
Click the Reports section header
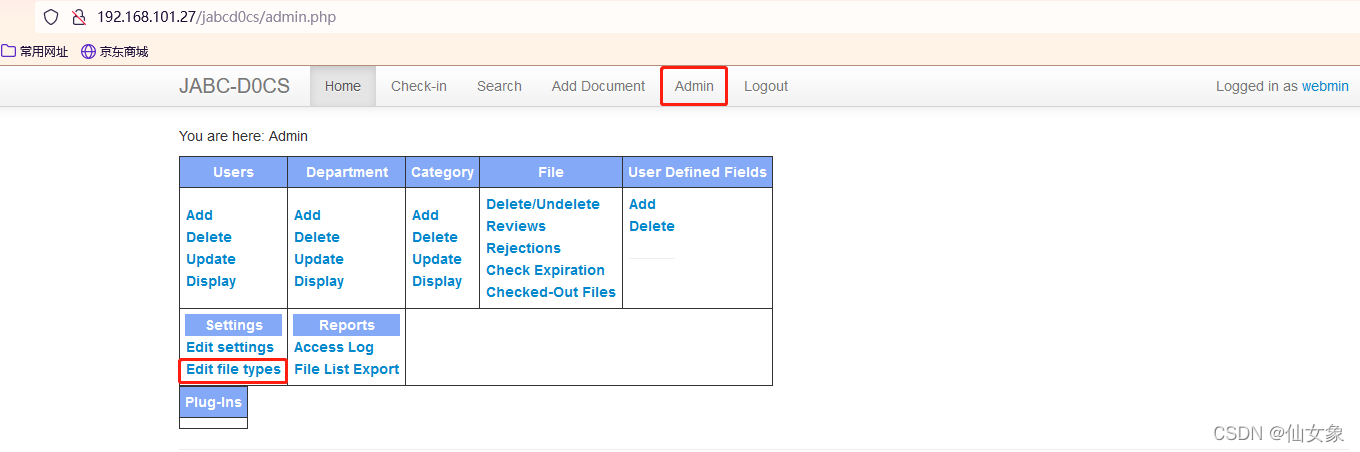(x=347, y=325)
